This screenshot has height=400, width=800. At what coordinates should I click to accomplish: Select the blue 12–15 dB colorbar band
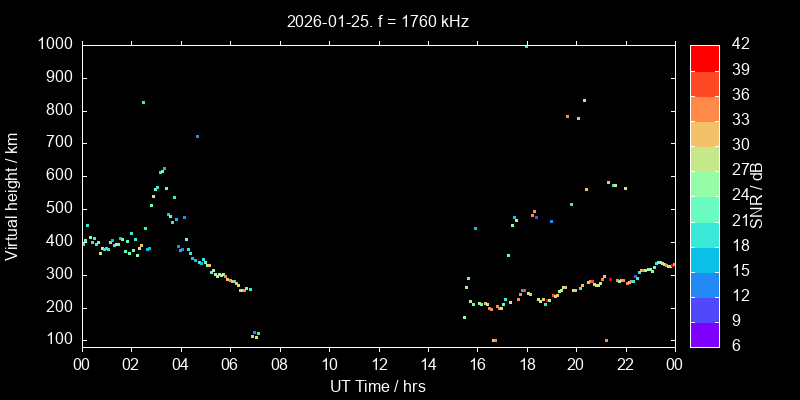[704, 284]
